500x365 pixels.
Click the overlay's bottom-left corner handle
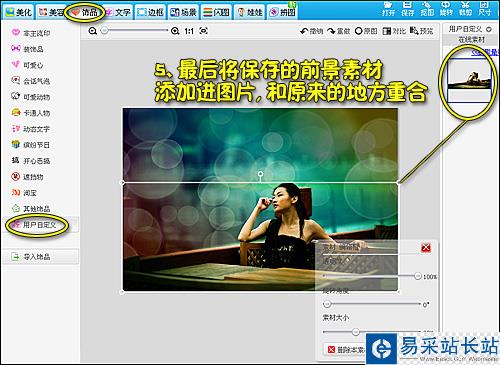tap(122, 292)
